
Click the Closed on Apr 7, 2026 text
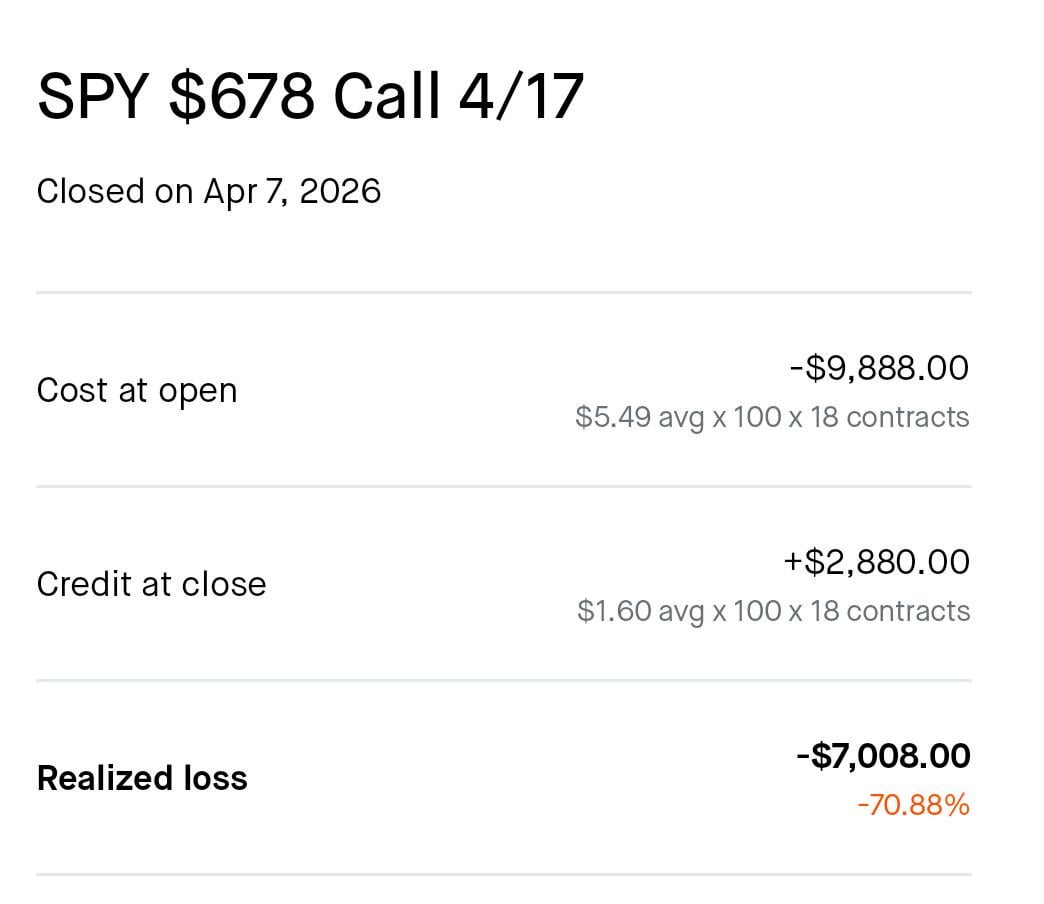point(208,190)
